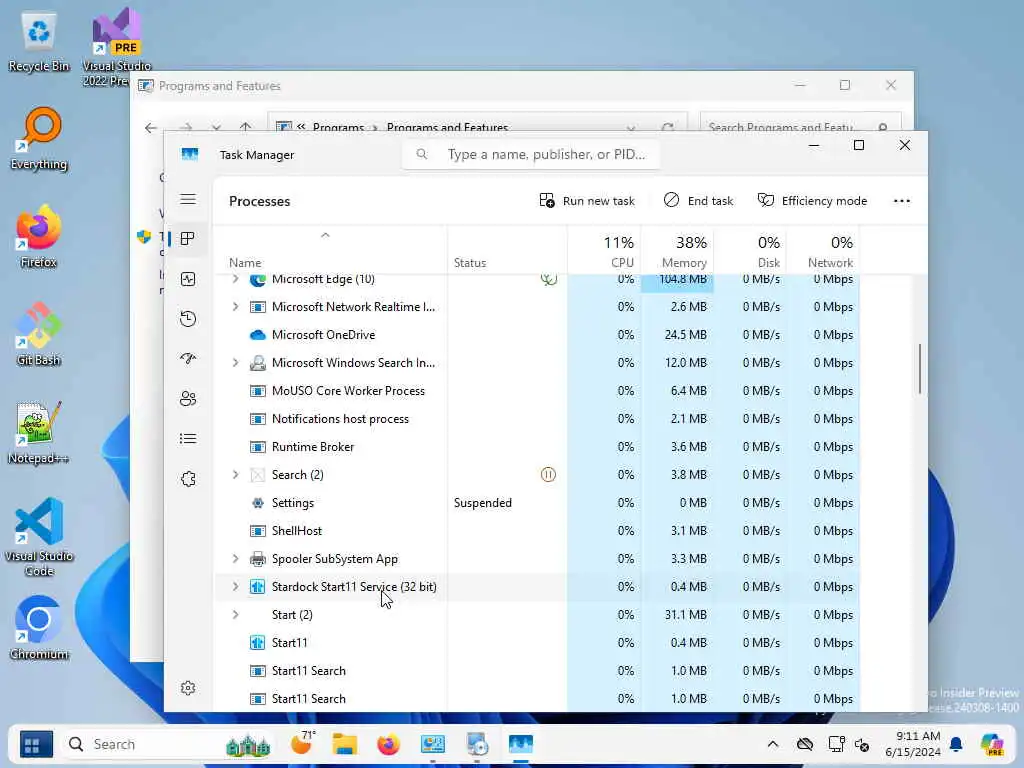Expand the Microsoft Edge (10) process group

tap(235, 280)
